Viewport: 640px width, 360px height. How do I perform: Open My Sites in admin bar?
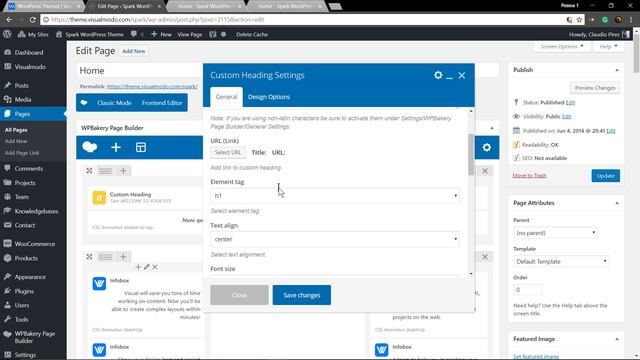pyautogui.click(x=33, y=34)
